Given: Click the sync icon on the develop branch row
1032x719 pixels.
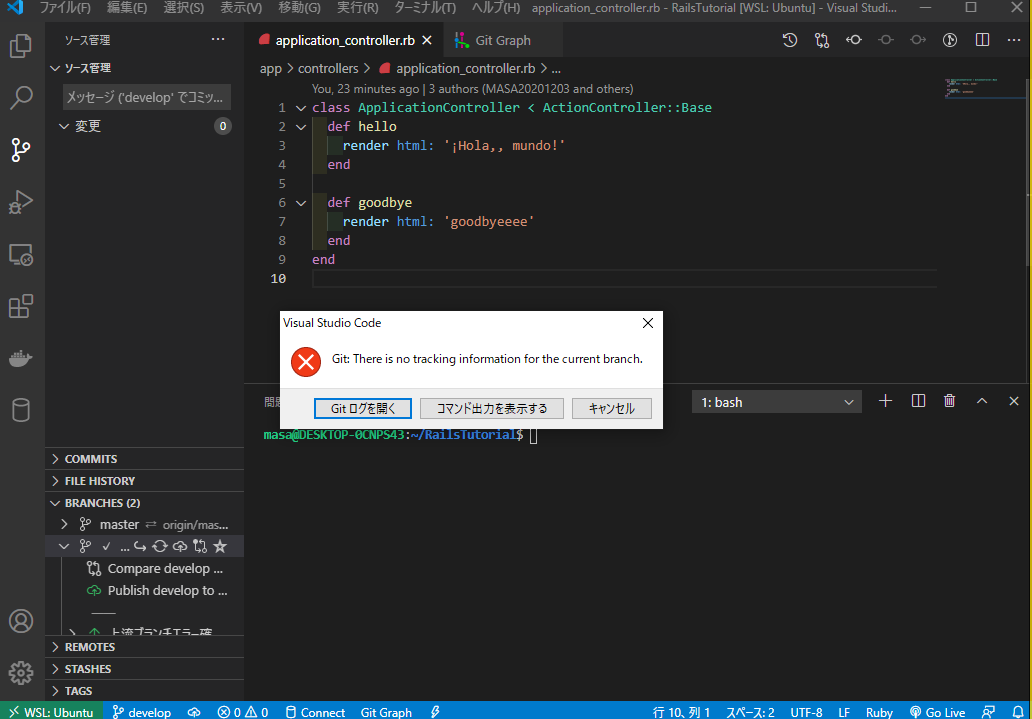Looking at the screenshot, I should pyautogui.click(x=159, y=546).
